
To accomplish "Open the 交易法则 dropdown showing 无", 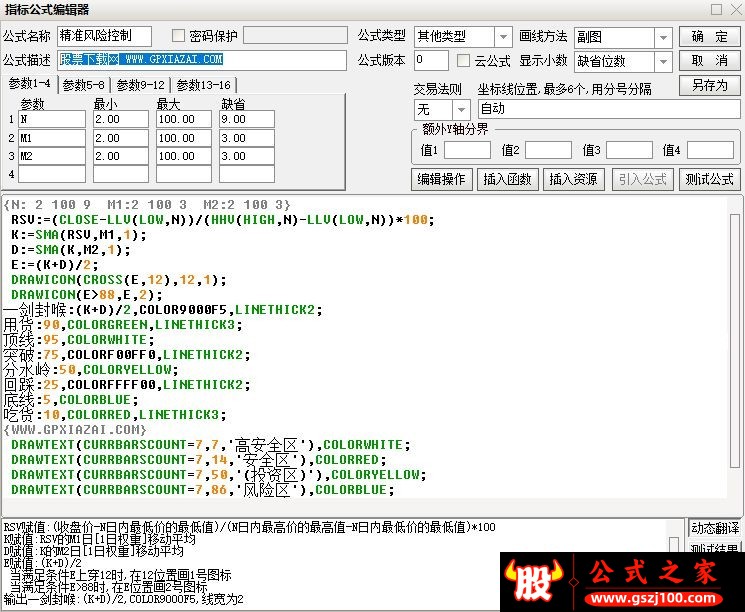I will click(460, 110).
